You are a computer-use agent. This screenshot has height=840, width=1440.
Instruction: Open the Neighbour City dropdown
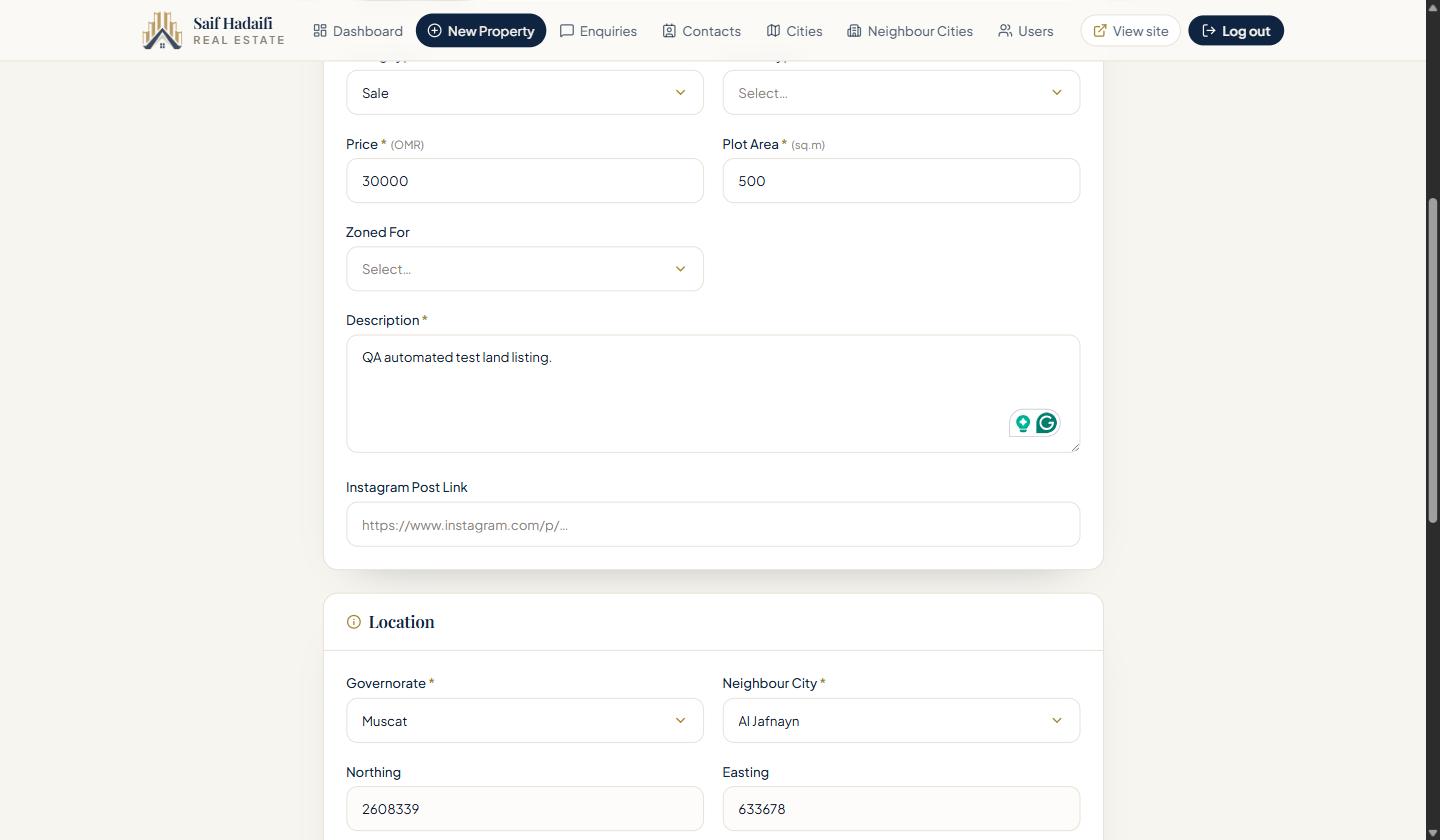point(901,721)
